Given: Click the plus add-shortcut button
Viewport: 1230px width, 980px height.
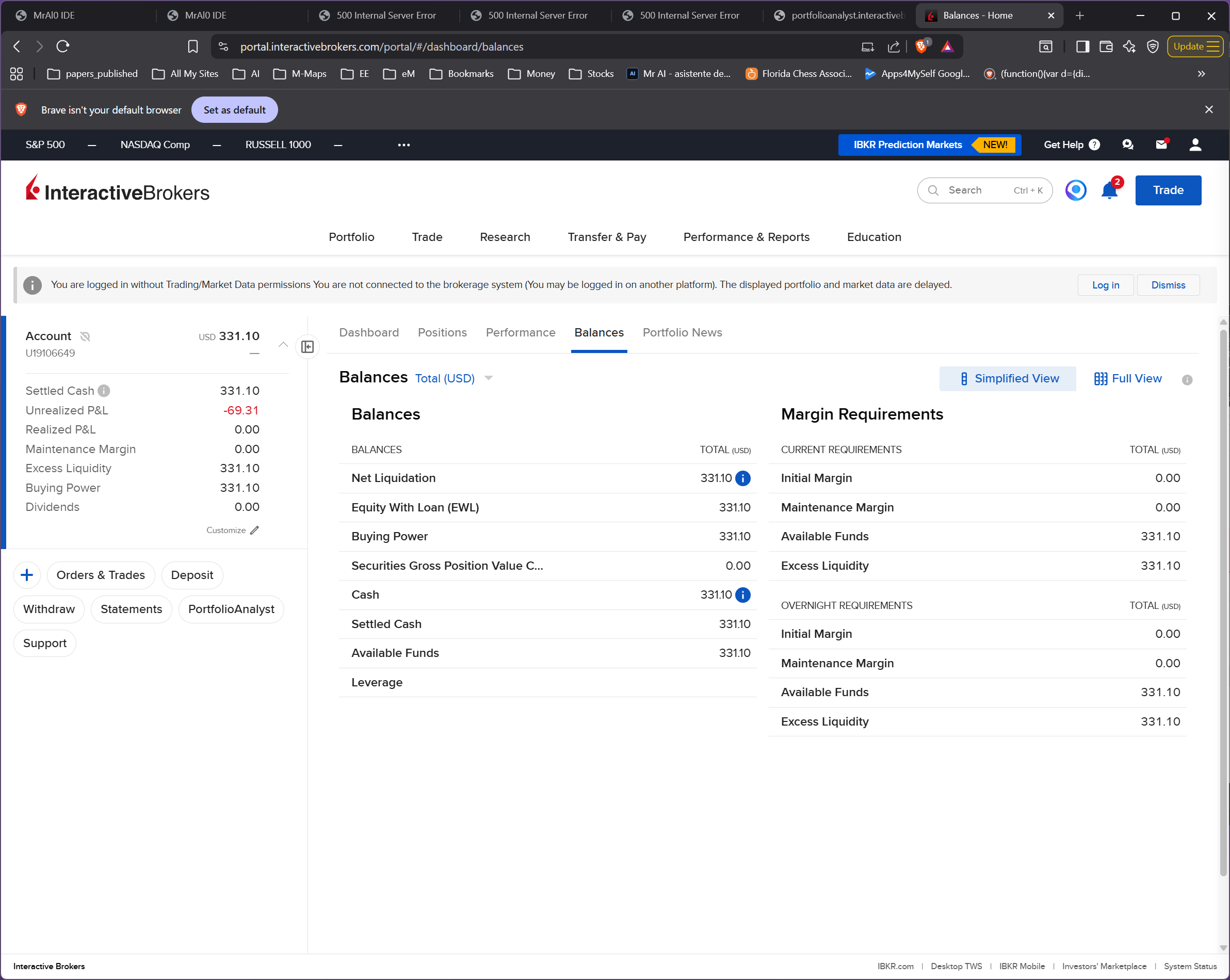Looking at the screenshot, I should tap(27, 575).
